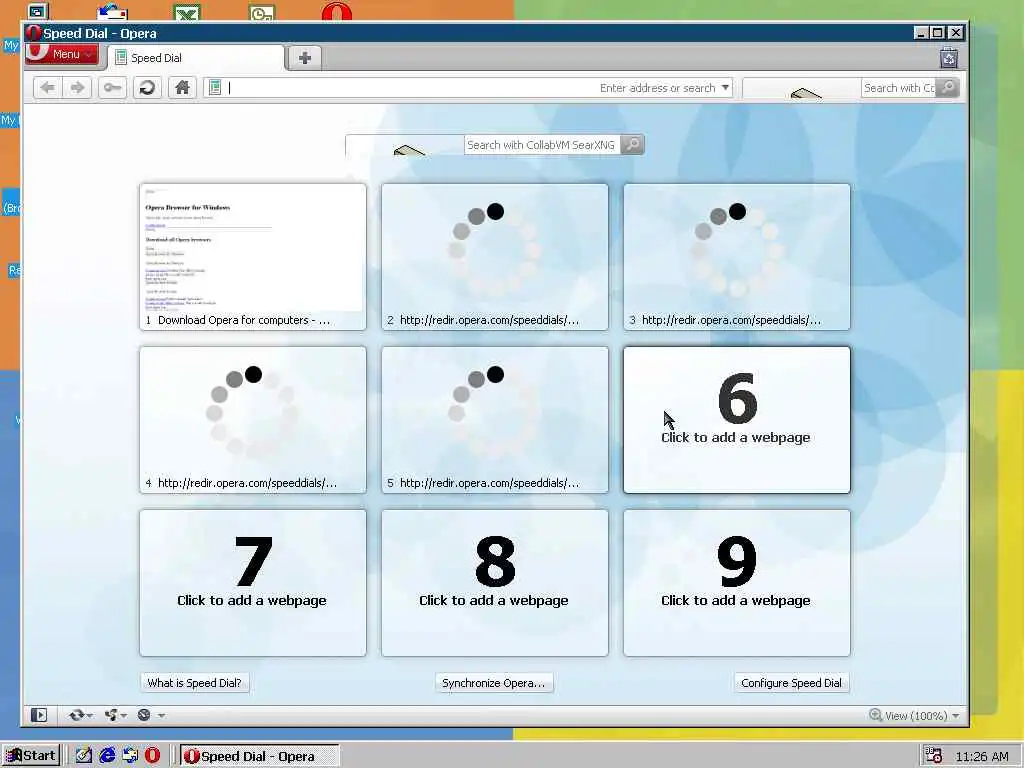Screen dimensions: 1024x768
Task: Open the closed tabs trash icon
Action: pyautogui.click(x=948, y=58)
